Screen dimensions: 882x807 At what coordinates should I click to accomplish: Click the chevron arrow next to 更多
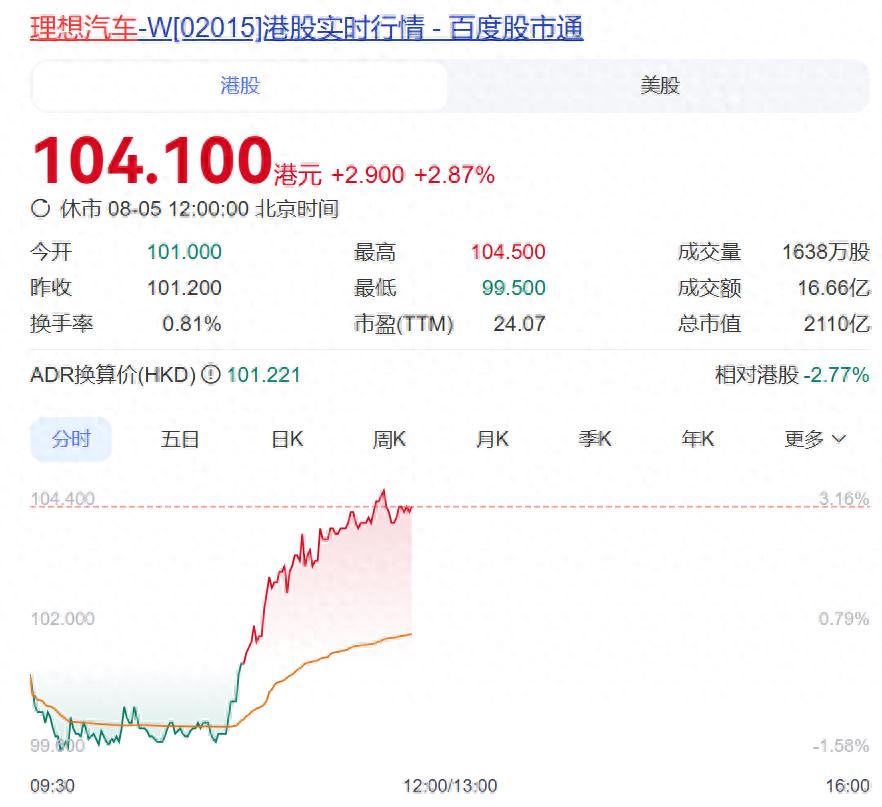[838, 439]
